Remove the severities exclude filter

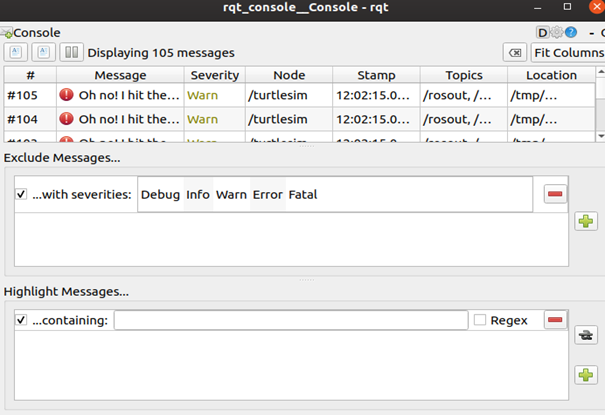(x=555, y=194)
